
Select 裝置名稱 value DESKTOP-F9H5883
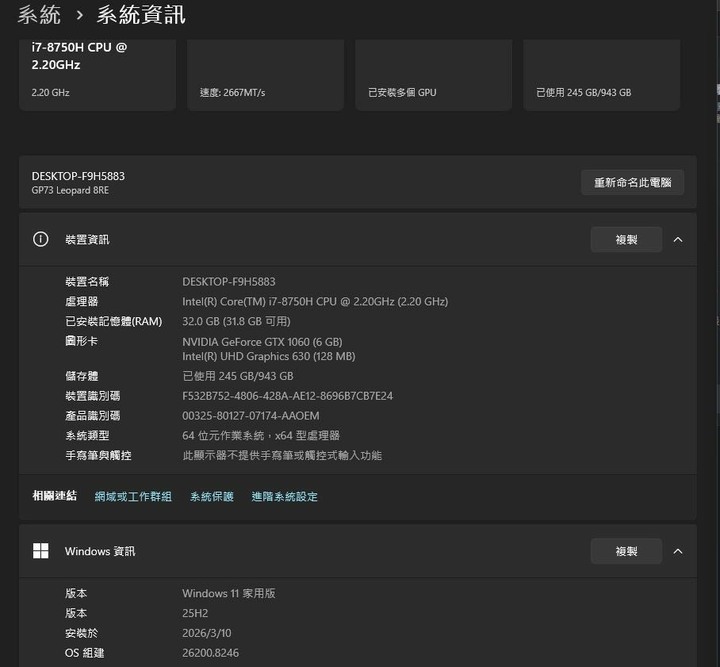[x=229, y=282]
